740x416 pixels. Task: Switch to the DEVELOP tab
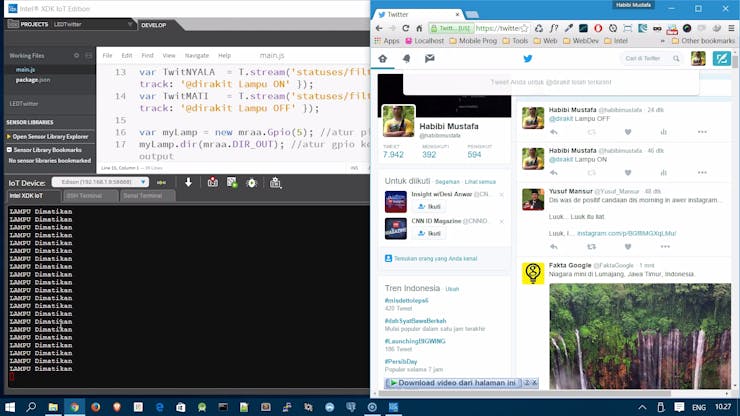(x=154, y=25)
